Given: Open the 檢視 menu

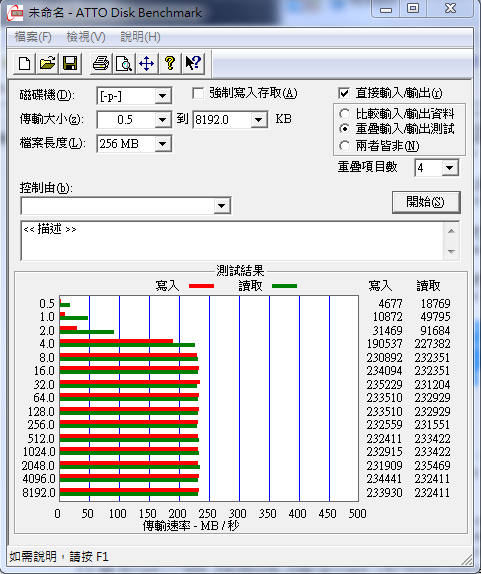Looking at the screenshot, I should (x=86, y=37).
